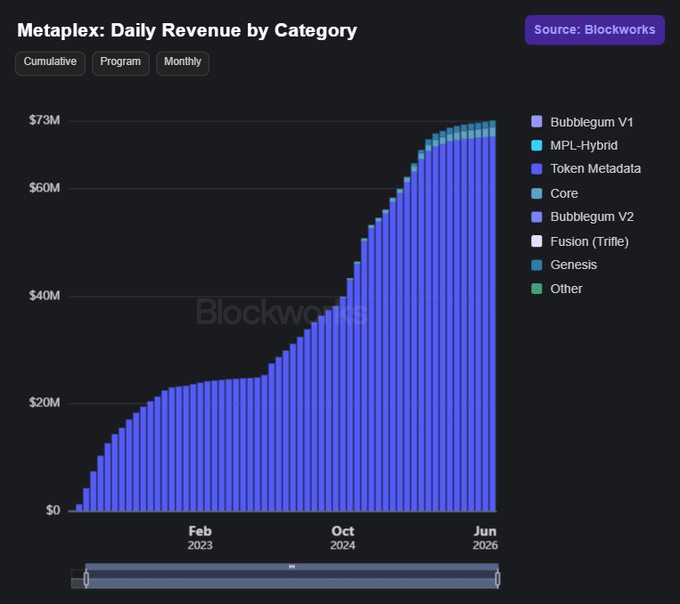Screen dimensions: 680x604
Task: Click the Other legend label
Action: pos(566,289)
